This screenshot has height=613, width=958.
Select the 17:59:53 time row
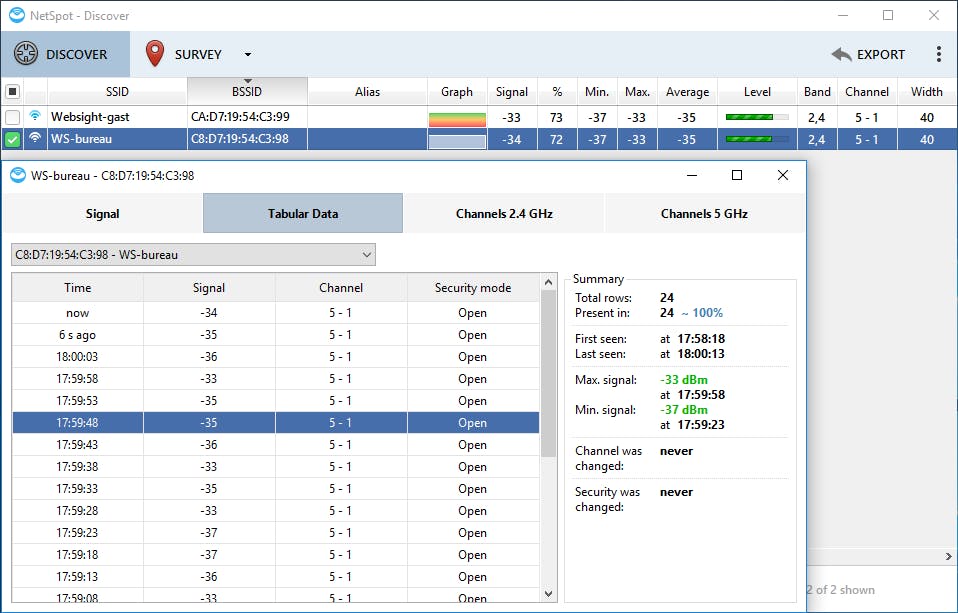coord(276,400)
